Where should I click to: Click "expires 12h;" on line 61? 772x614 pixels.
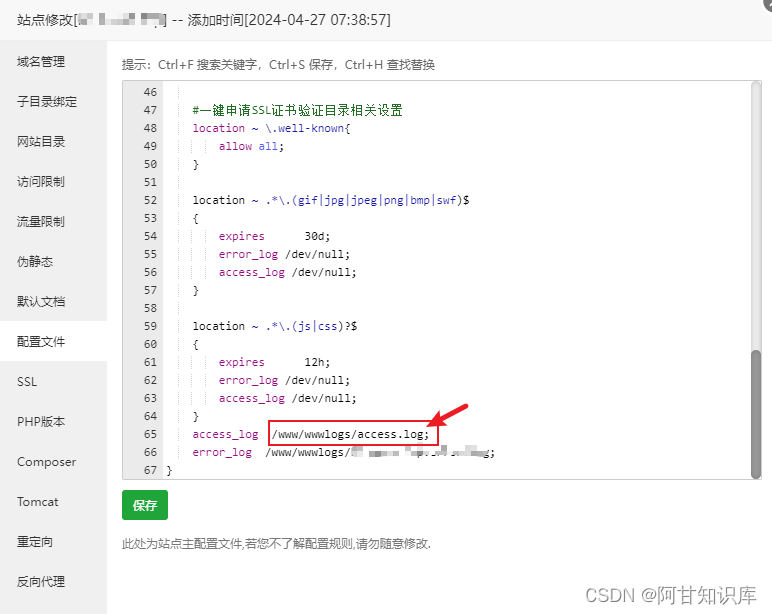pos(274,362)
